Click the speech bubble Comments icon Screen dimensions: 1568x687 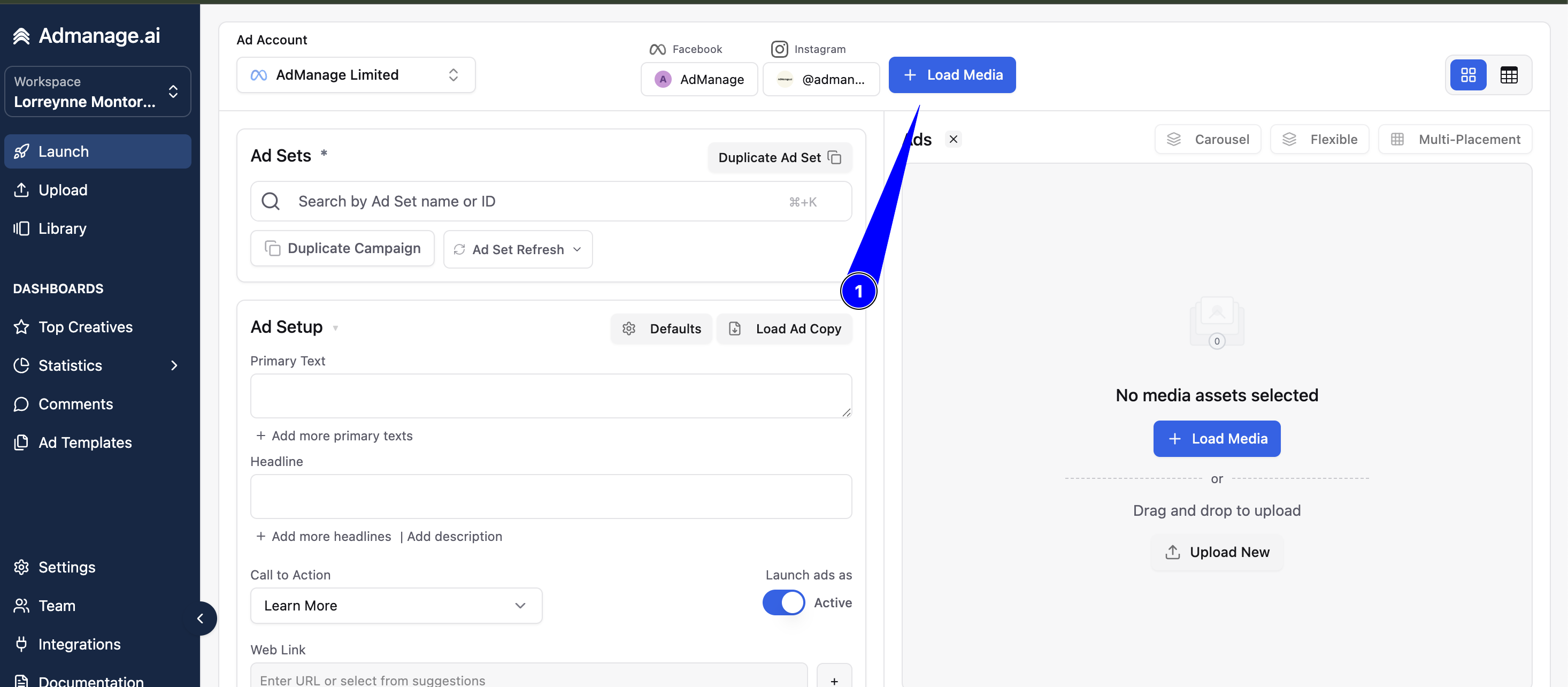pos(21,404)
